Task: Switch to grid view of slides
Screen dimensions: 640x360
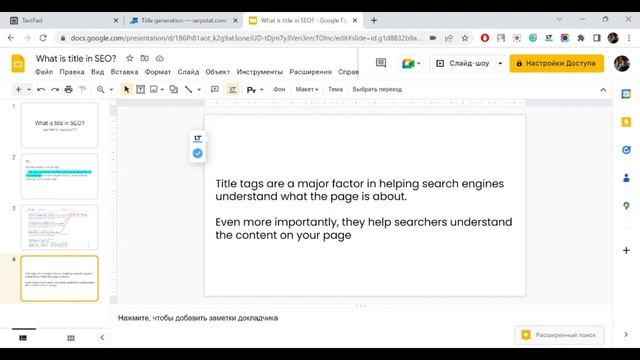Action: tap(71, 338)
